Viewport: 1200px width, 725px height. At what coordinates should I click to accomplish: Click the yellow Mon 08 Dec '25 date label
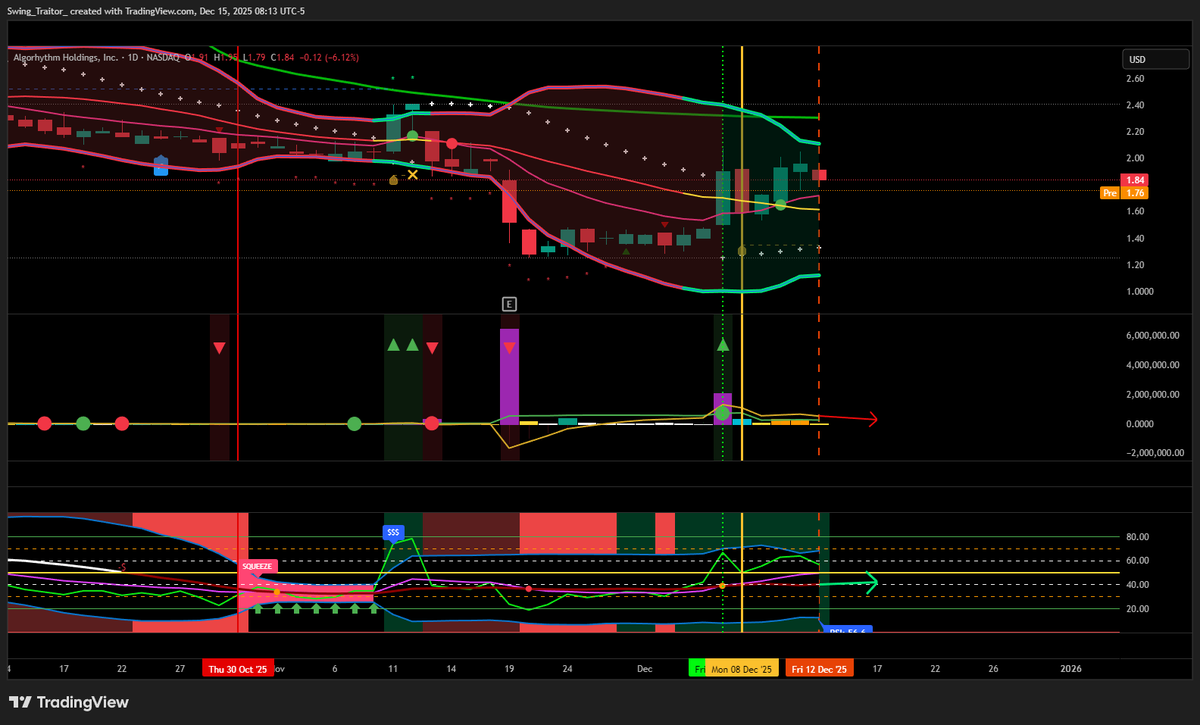click(x=741, y=669)
